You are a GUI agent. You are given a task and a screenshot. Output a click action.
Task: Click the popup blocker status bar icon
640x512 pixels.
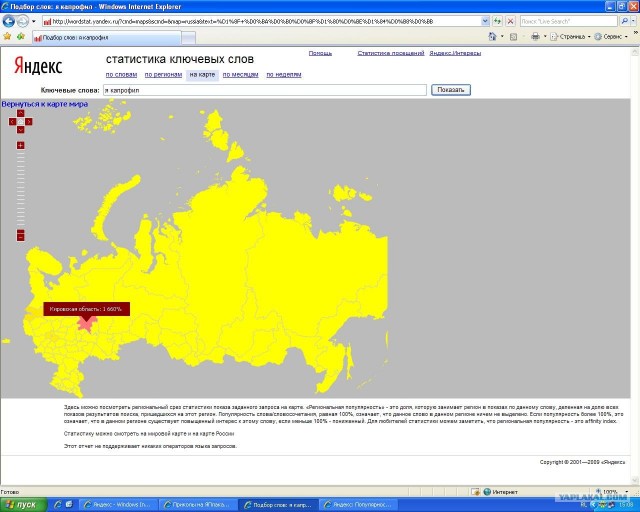pos(475,492)
